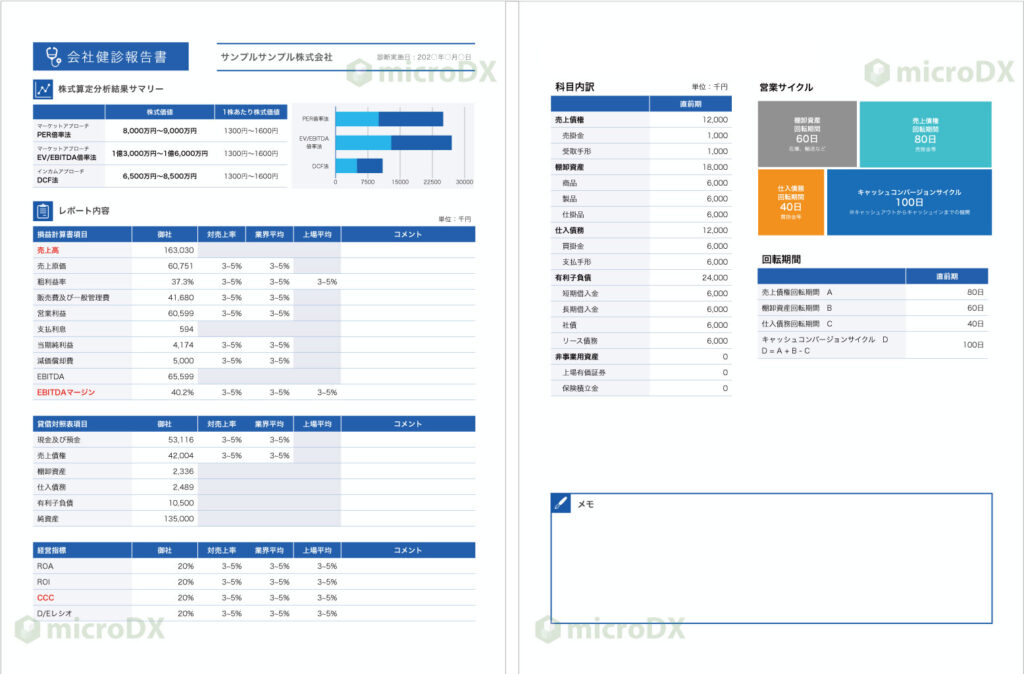The image size is (1024, 674).
Task: Select the gray 棚卸資産回転期間 60日 tile
Action: [x=806, y=134]
